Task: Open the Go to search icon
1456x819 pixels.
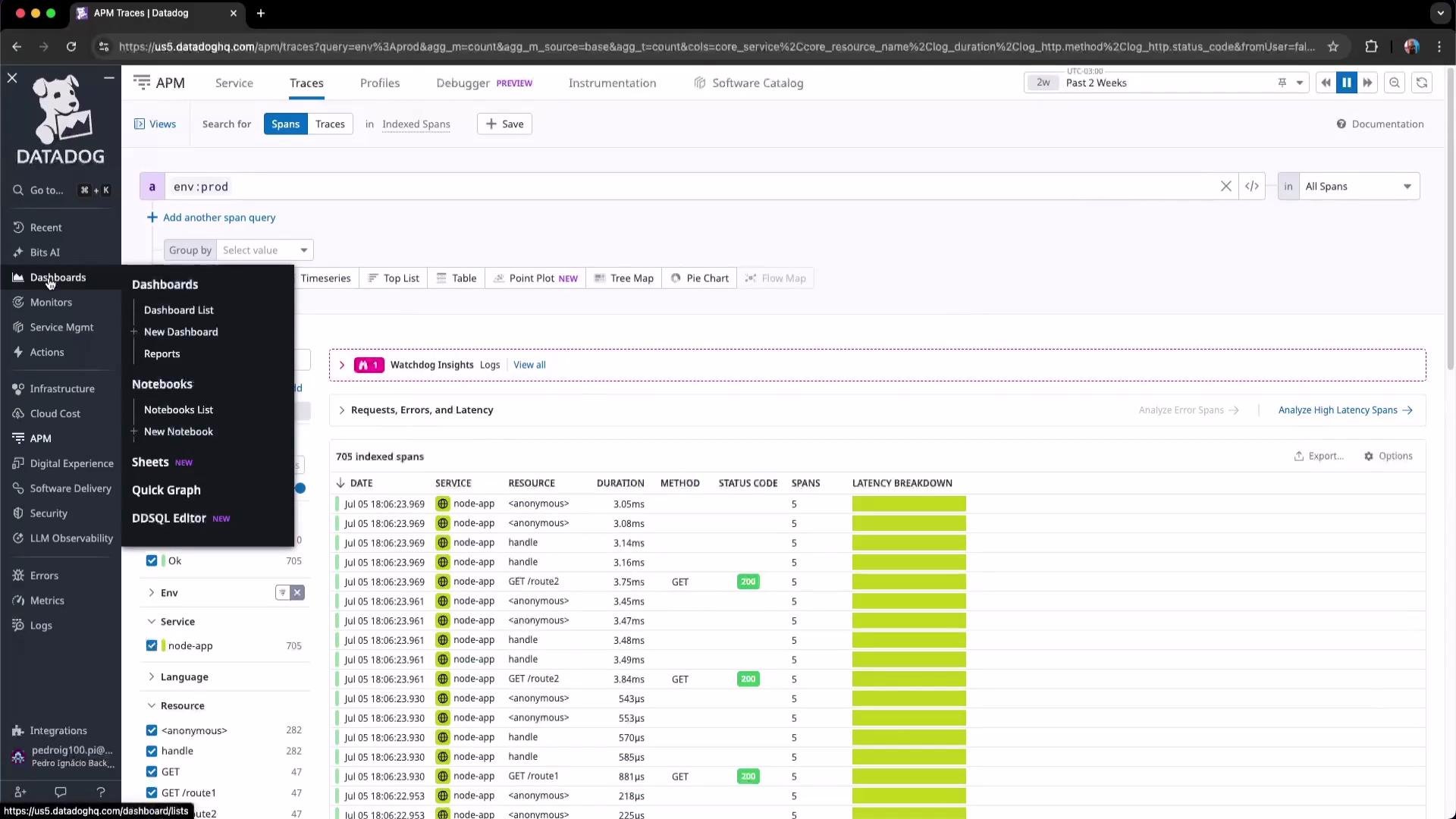Action: (x=18, y=190)
